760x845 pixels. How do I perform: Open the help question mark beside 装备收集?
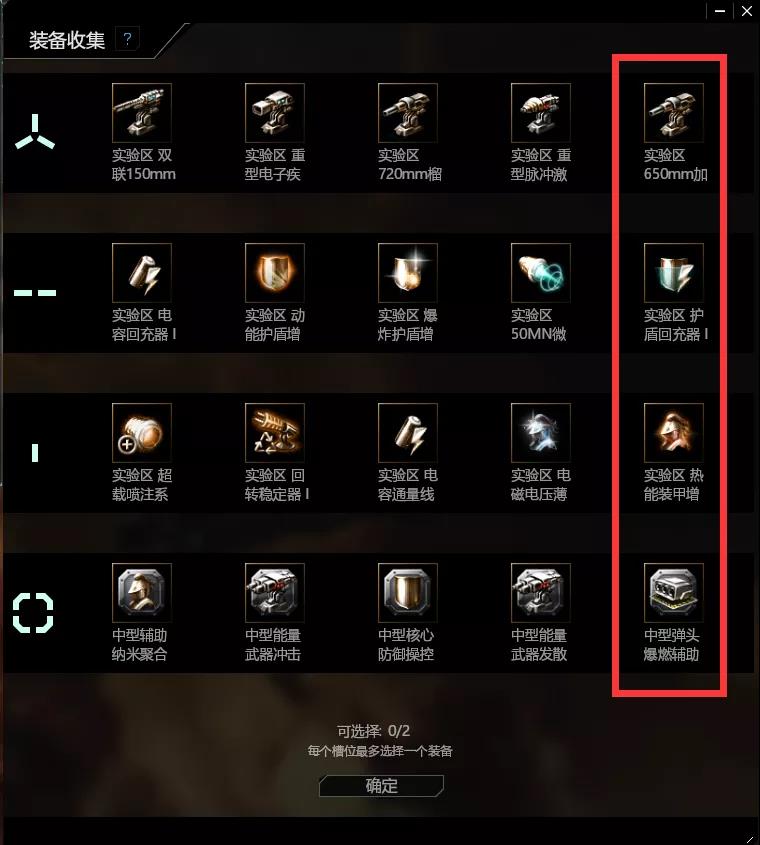(x=127, y=39)
